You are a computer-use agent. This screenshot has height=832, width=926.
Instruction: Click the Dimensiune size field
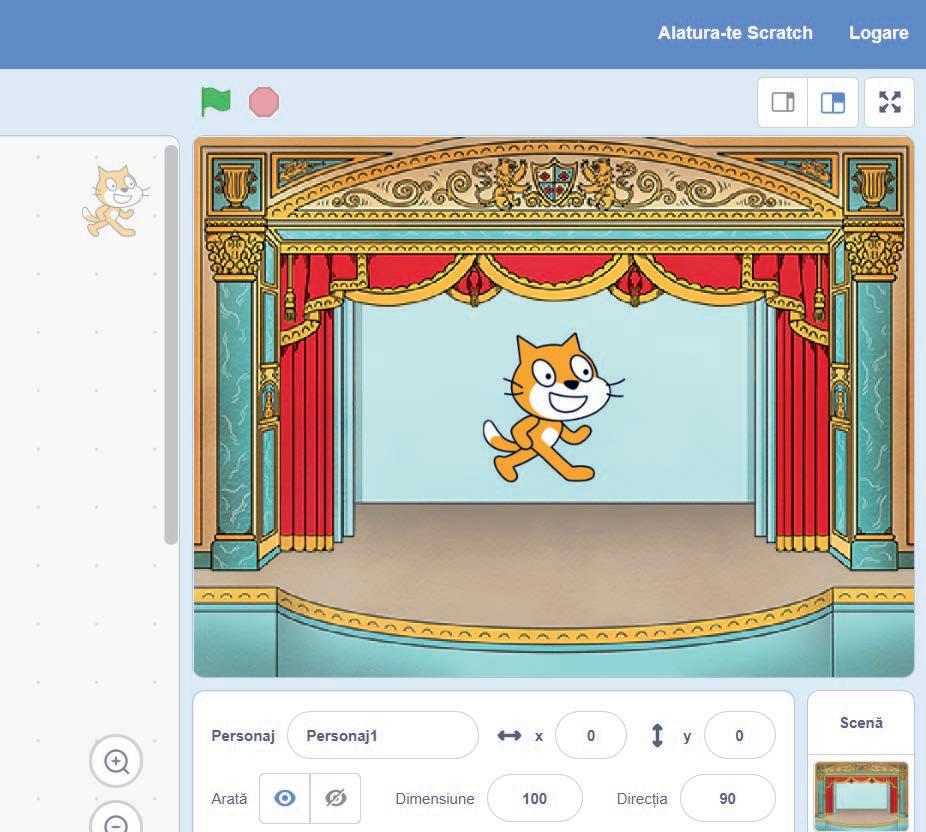pyautogui.click(x=534, y=798)
